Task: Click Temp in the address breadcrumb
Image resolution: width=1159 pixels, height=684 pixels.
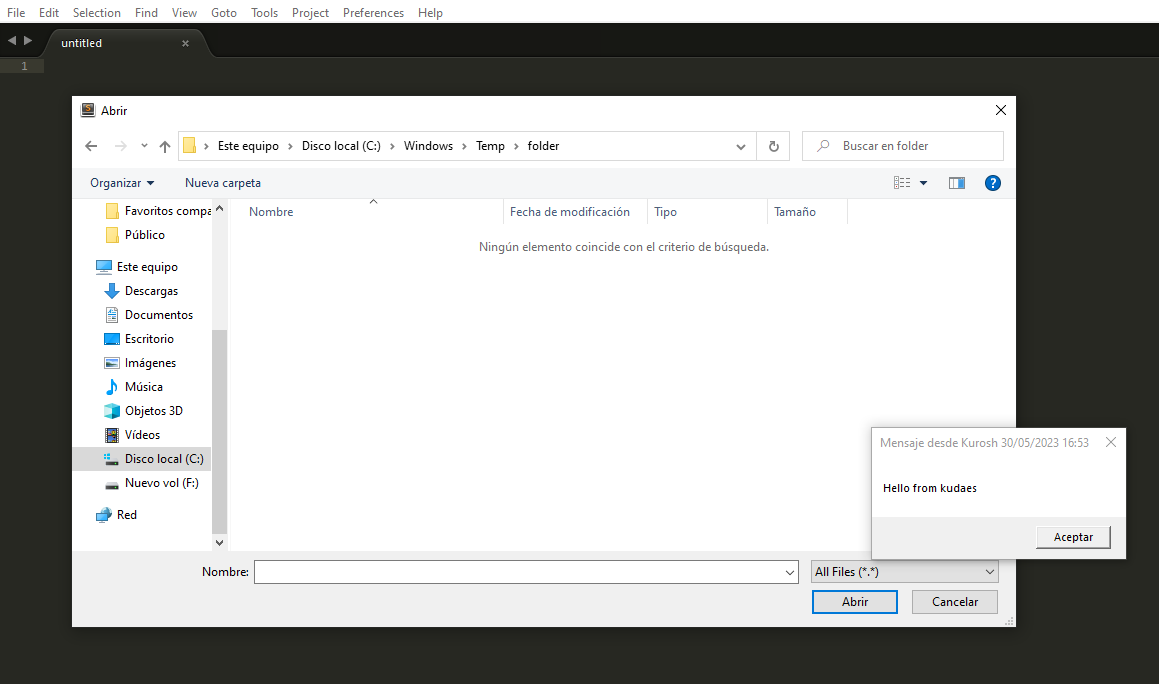Action: click(x=490, y=146)
